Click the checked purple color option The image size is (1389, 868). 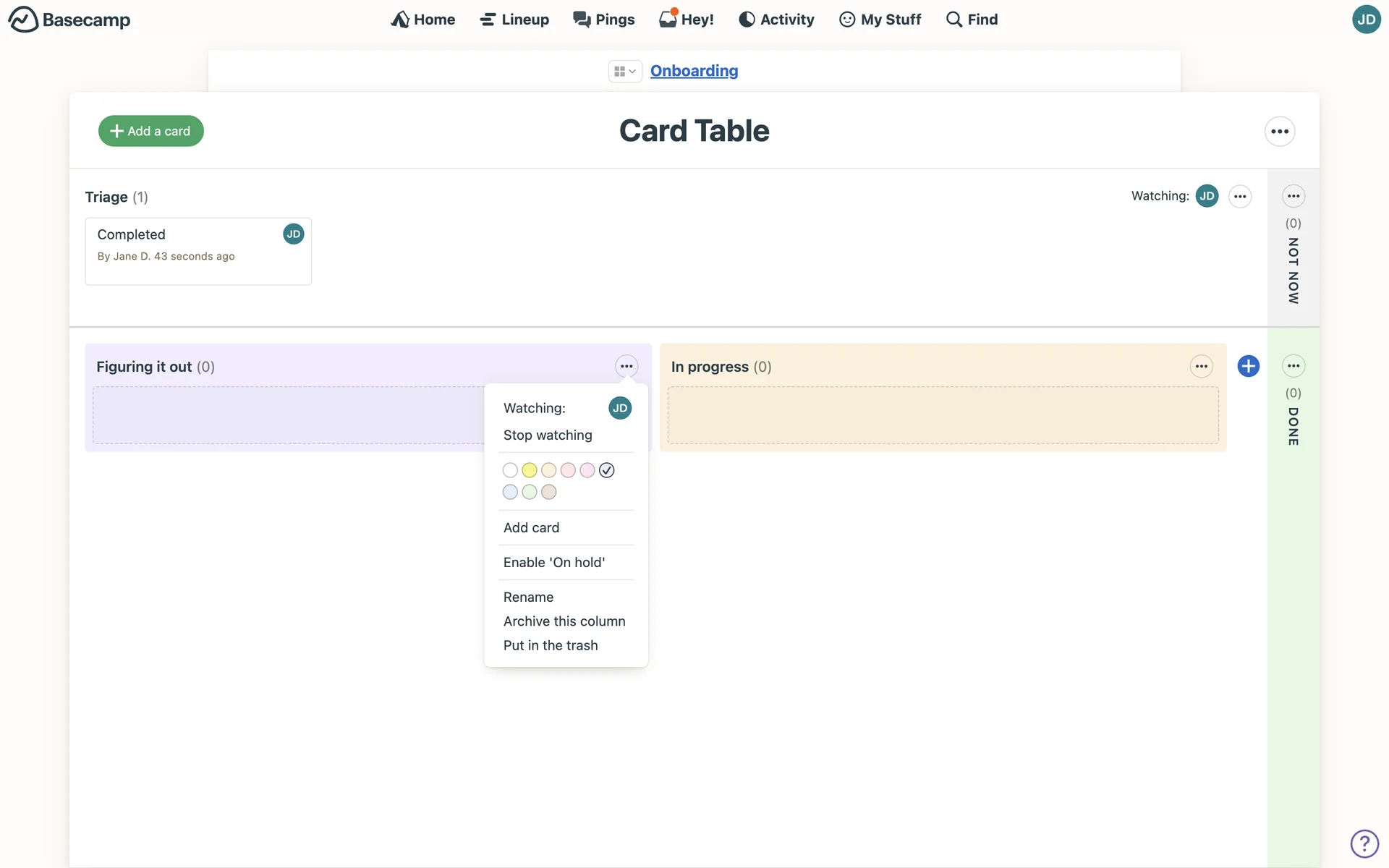point(607,470)
